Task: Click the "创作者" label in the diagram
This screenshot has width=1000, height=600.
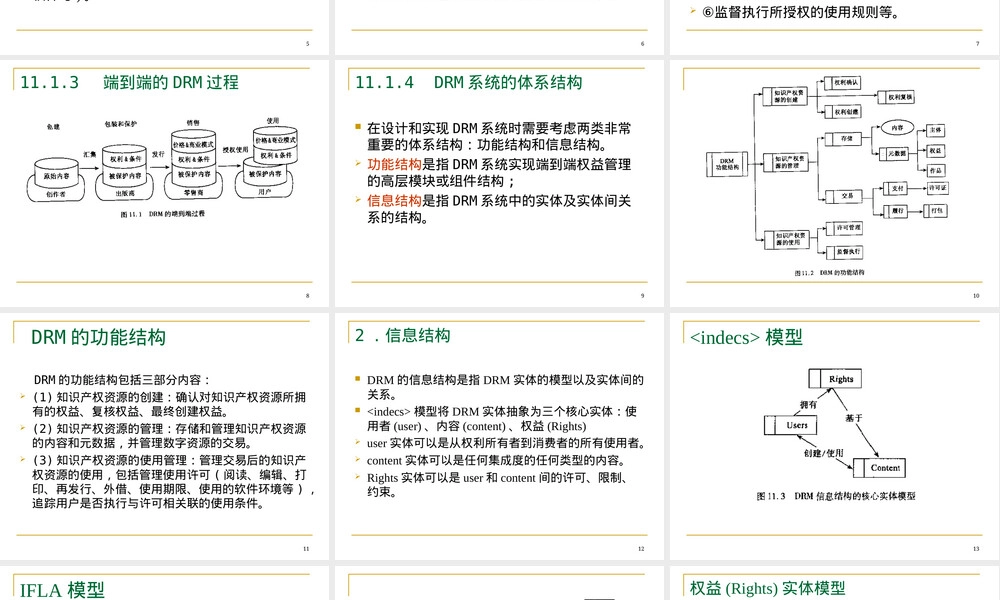Action: pos(55,194)
